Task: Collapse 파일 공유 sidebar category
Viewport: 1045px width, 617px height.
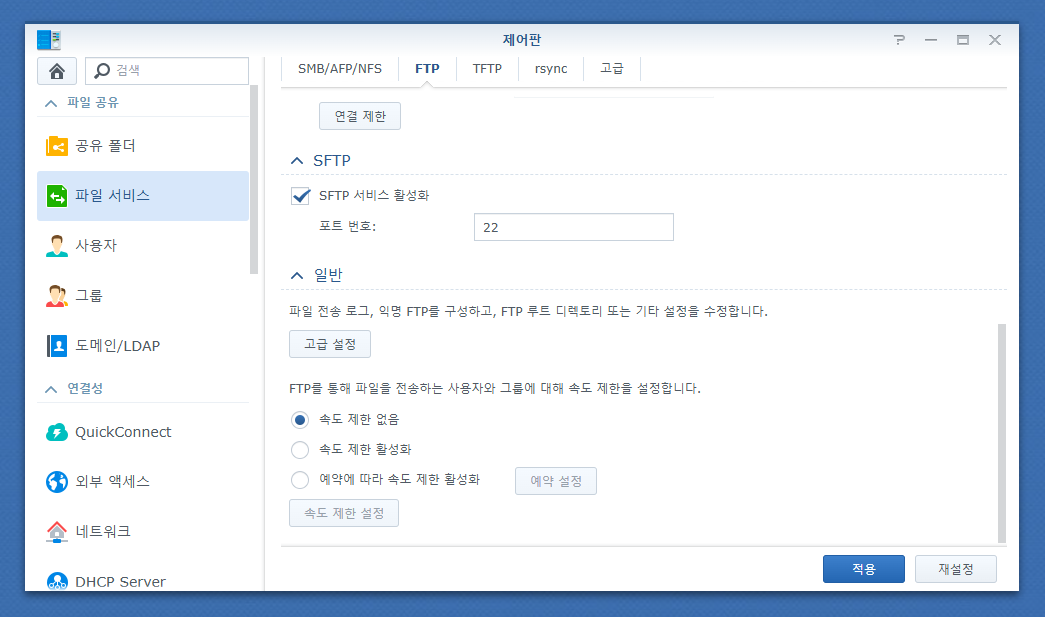Action: 51,103
